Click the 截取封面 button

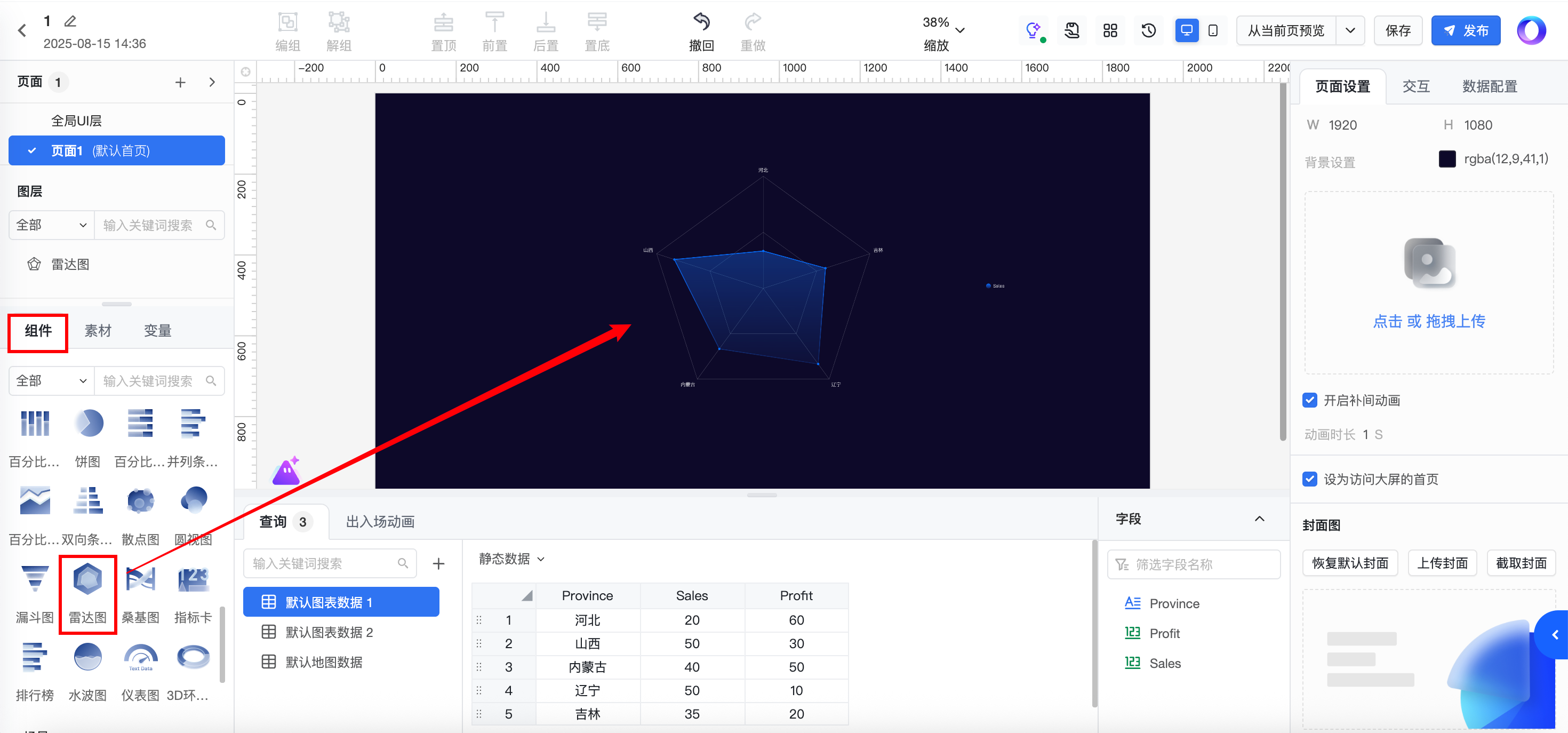tap(1521, 563)
